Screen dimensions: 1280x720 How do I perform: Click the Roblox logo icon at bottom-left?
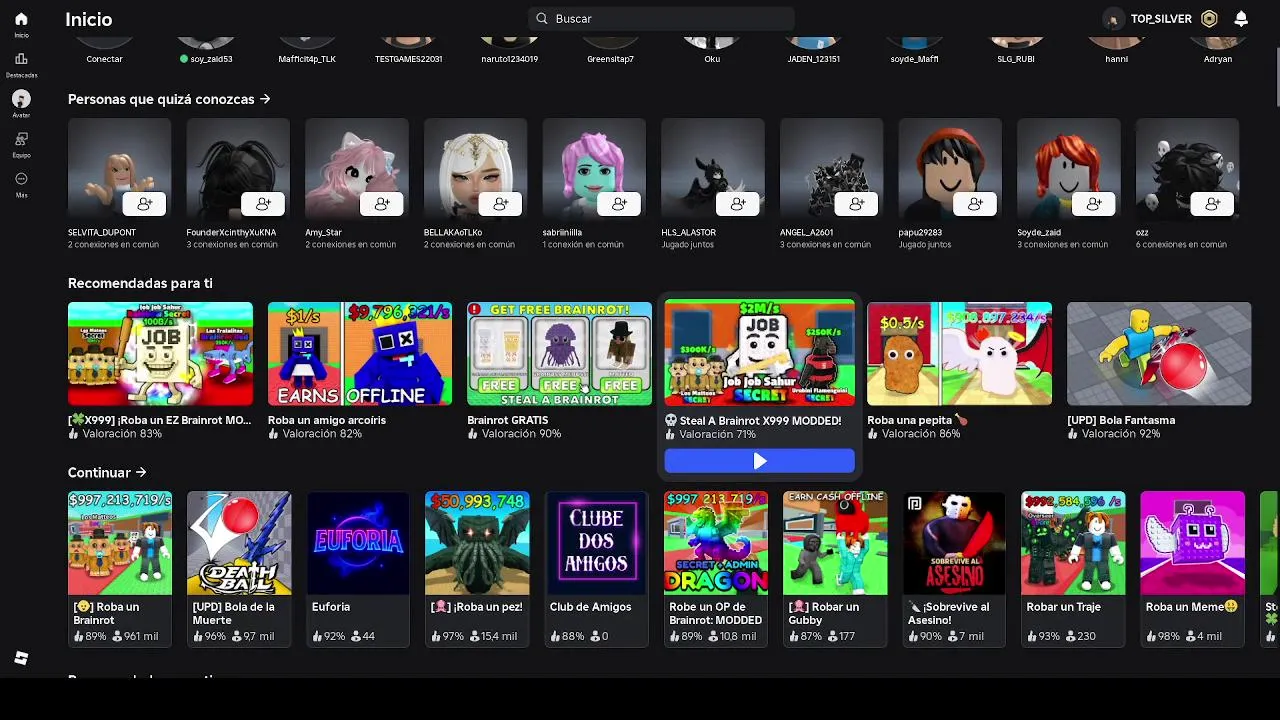[21, 658]
